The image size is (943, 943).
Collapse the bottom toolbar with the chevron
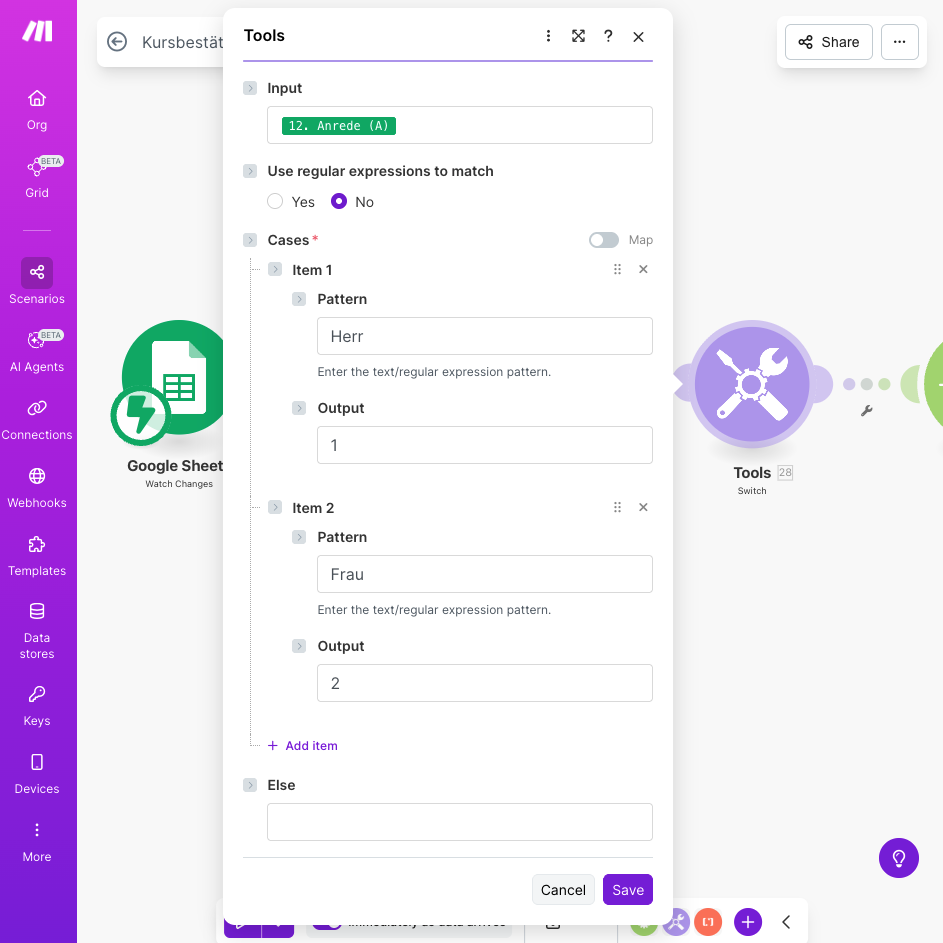tap(786, 921)
